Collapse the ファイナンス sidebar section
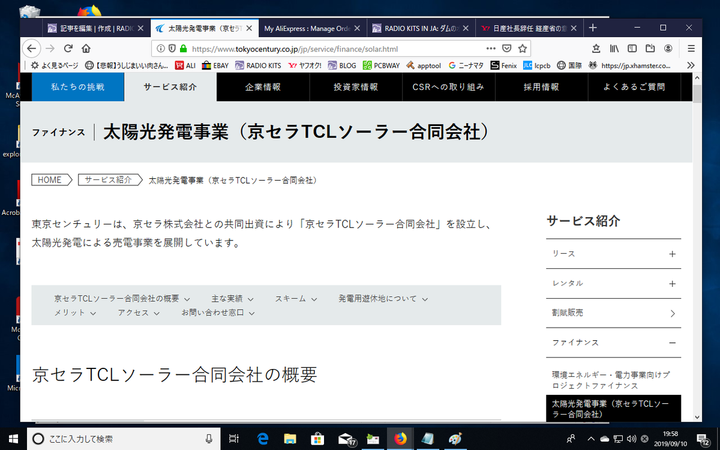Viewport: 720px width, 450px height. point(672,343)
